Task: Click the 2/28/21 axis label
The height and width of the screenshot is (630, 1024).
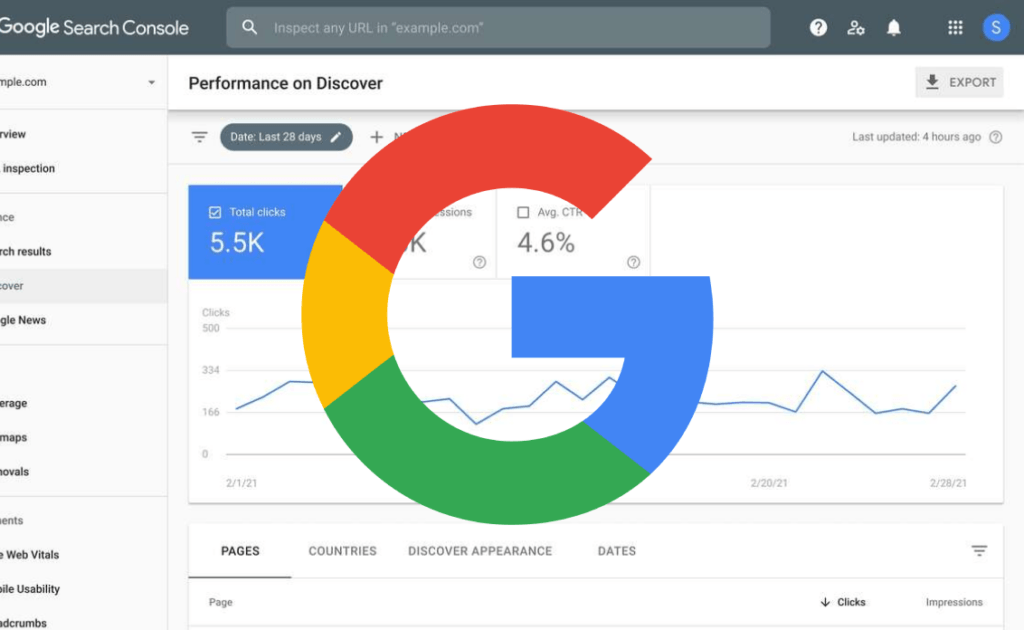Action: [948, 483]
